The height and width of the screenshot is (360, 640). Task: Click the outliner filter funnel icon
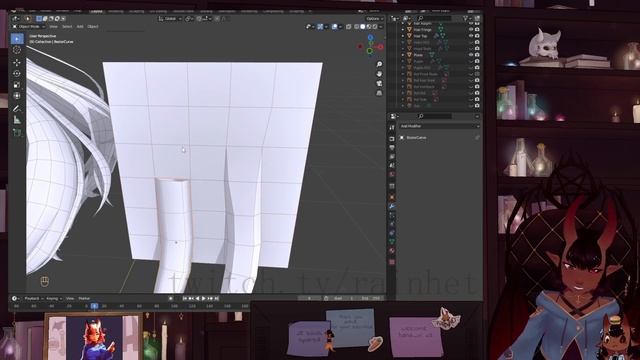click(x=465, y=18)
